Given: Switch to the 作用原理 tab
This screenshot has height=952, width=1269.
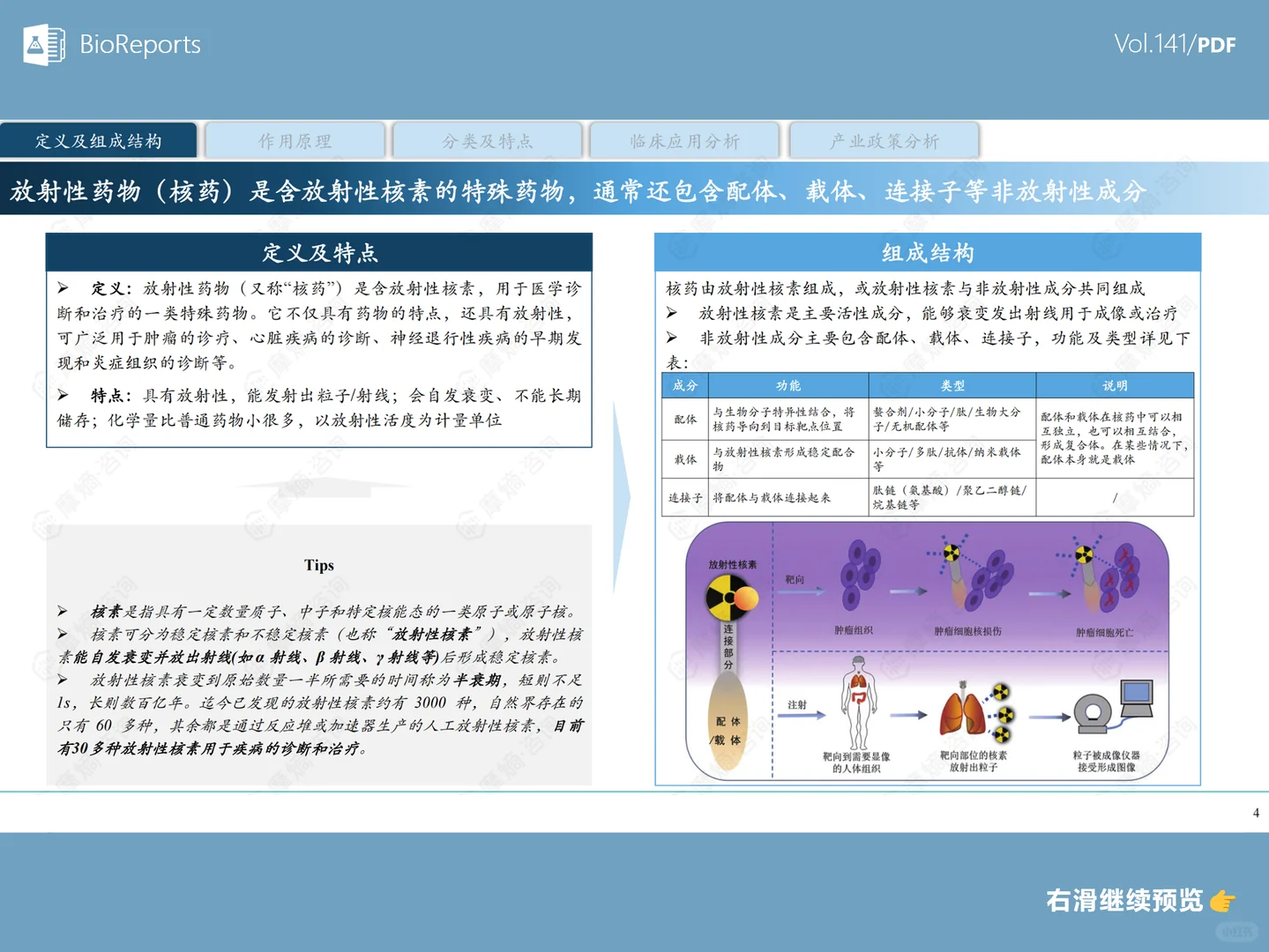Looking at the screenshot, I should 295,139.
